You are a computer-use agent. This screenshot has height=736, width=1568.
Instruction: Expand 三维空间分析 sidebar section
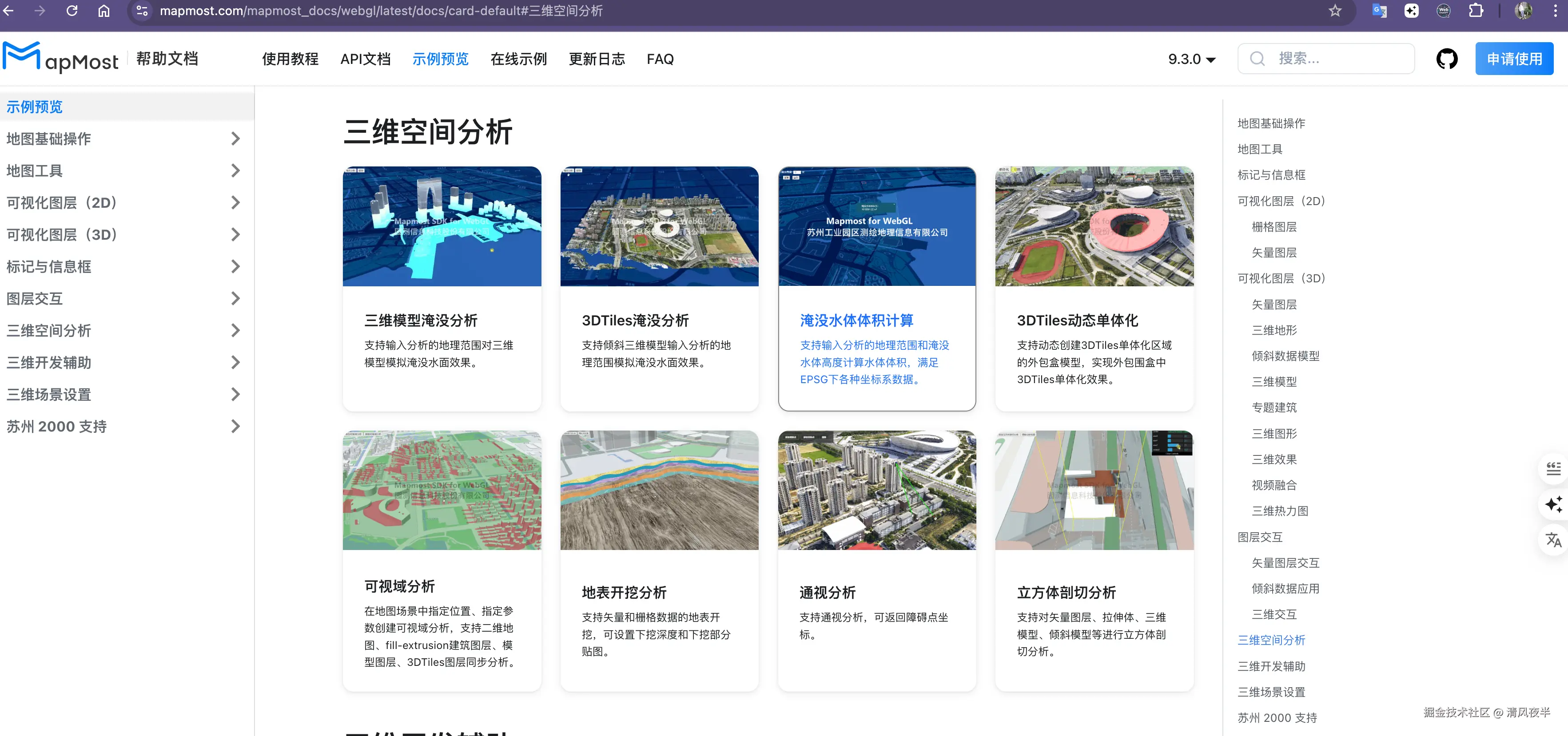pos(235,330)
